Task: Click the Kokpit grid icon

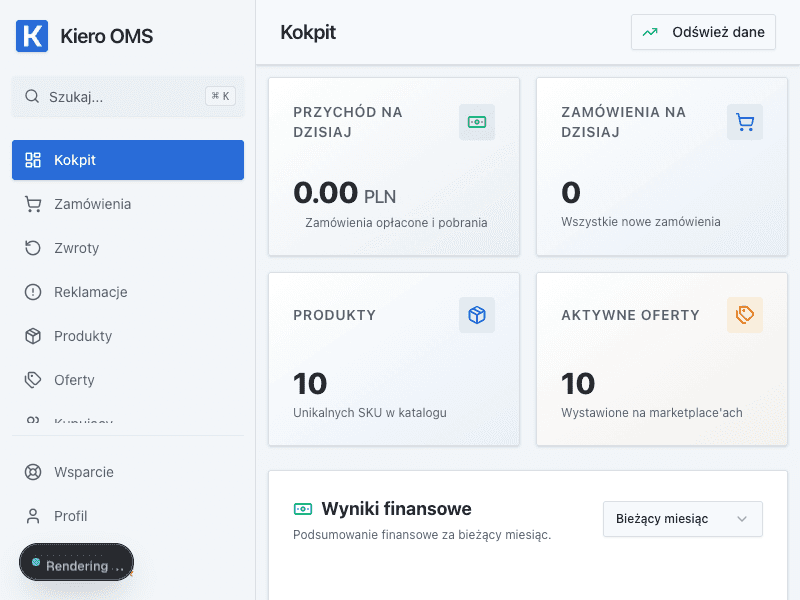Action: (x=33, y=160)
